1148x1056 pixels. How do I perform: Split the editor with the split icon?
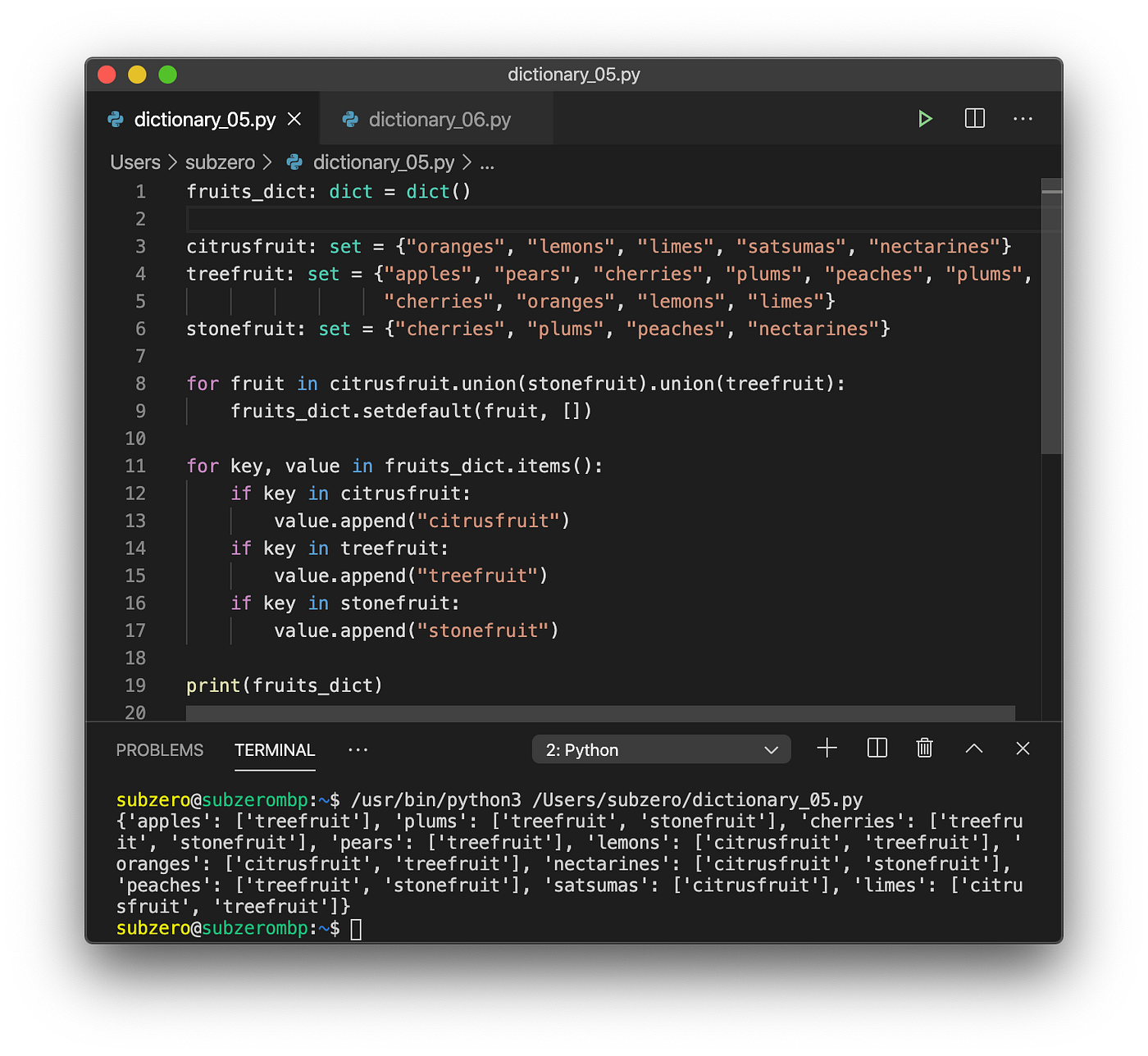pos(974,119)
